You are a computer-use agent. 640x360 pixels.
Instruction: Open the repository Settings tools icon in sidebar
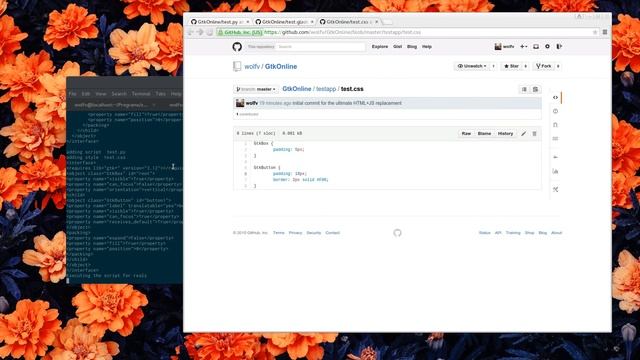click(555, 189)
